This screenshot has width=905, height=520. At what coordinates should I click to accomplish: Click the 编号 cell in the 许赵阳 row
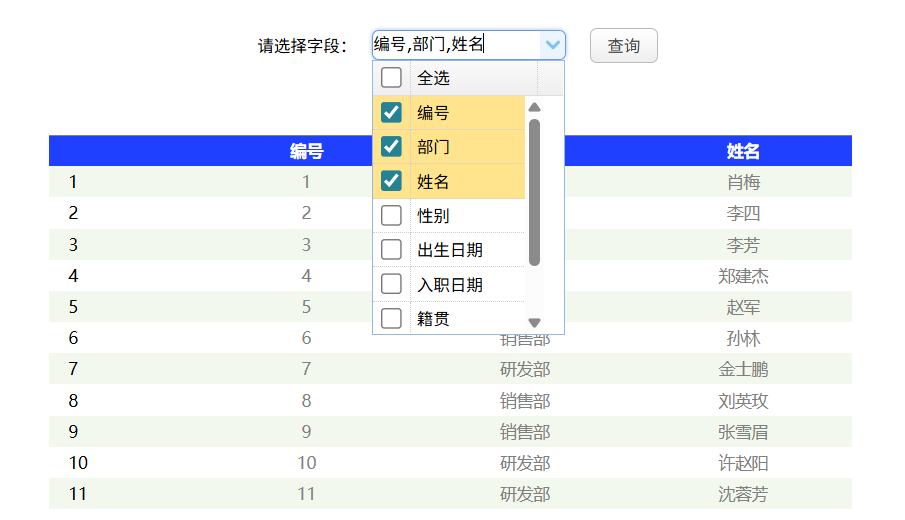[x=306, y=463]
